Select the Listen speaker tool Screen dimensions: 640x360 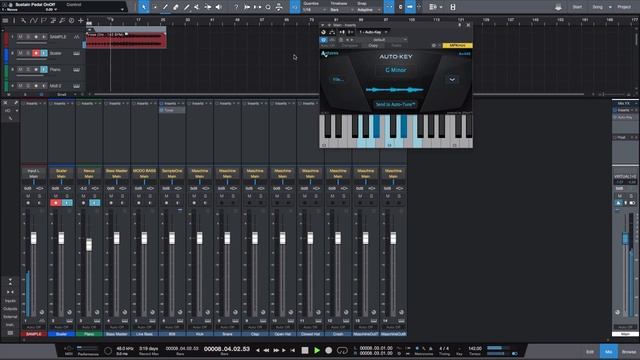(219, 7)
